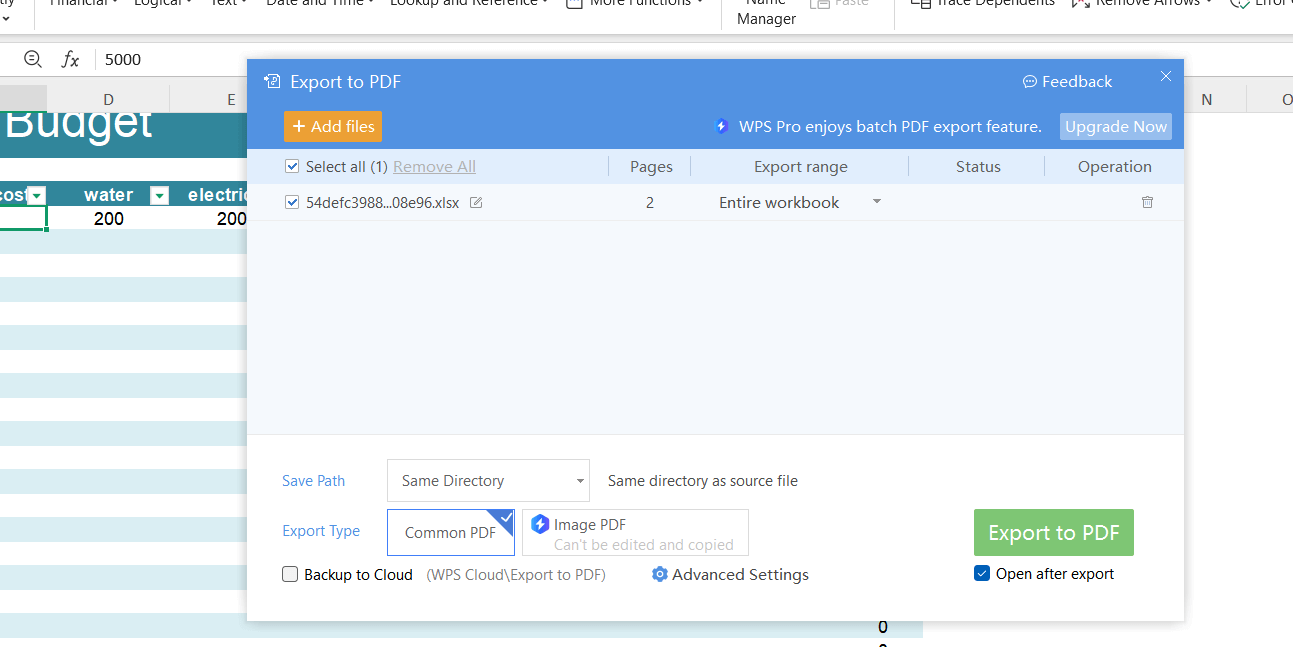This screenshot has width=1293, height=647.
Task: Click Trace Dependents in the ribbon
Action: click(x=982, y=3)
